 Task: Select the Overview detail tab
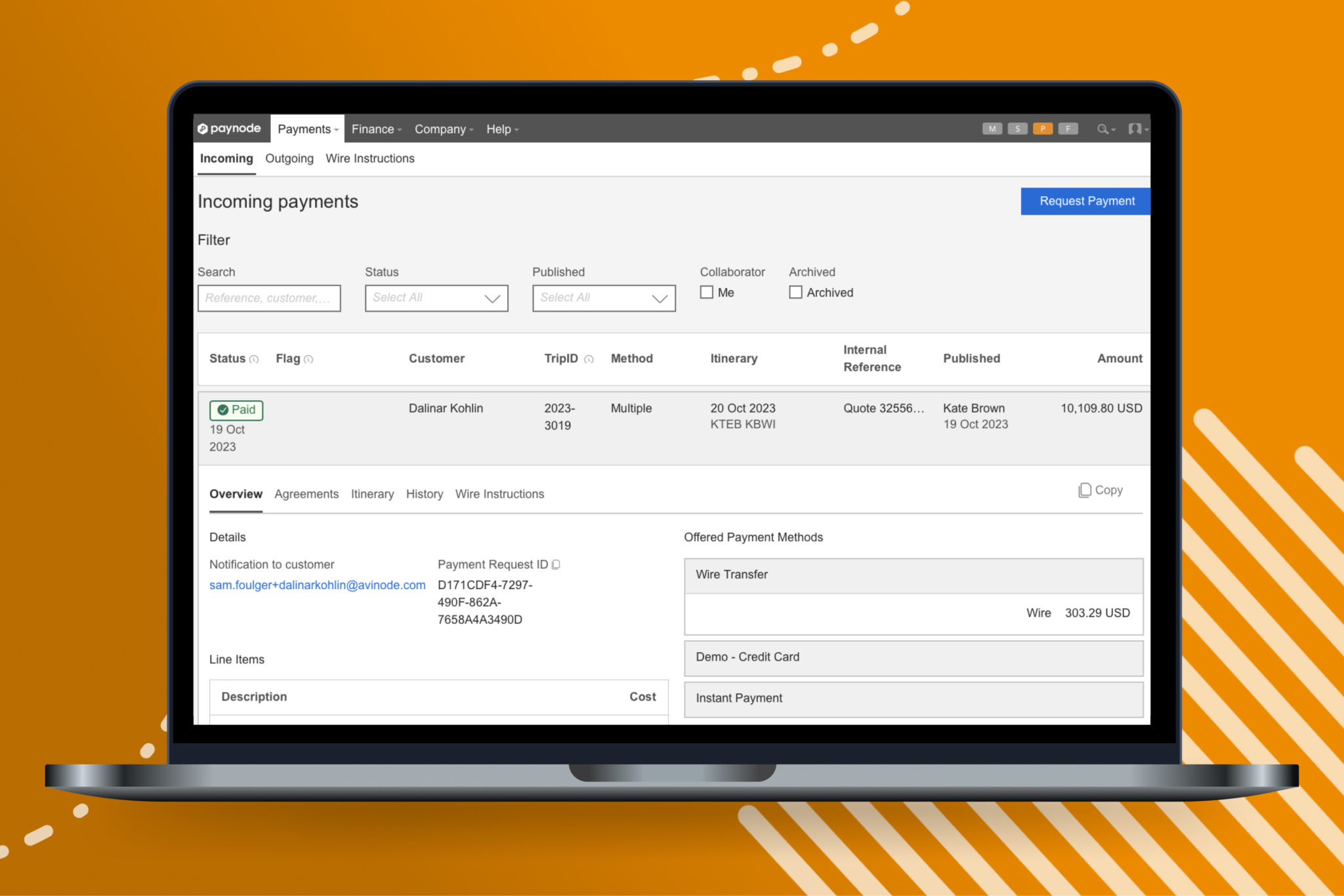click(x=236, y=494)
